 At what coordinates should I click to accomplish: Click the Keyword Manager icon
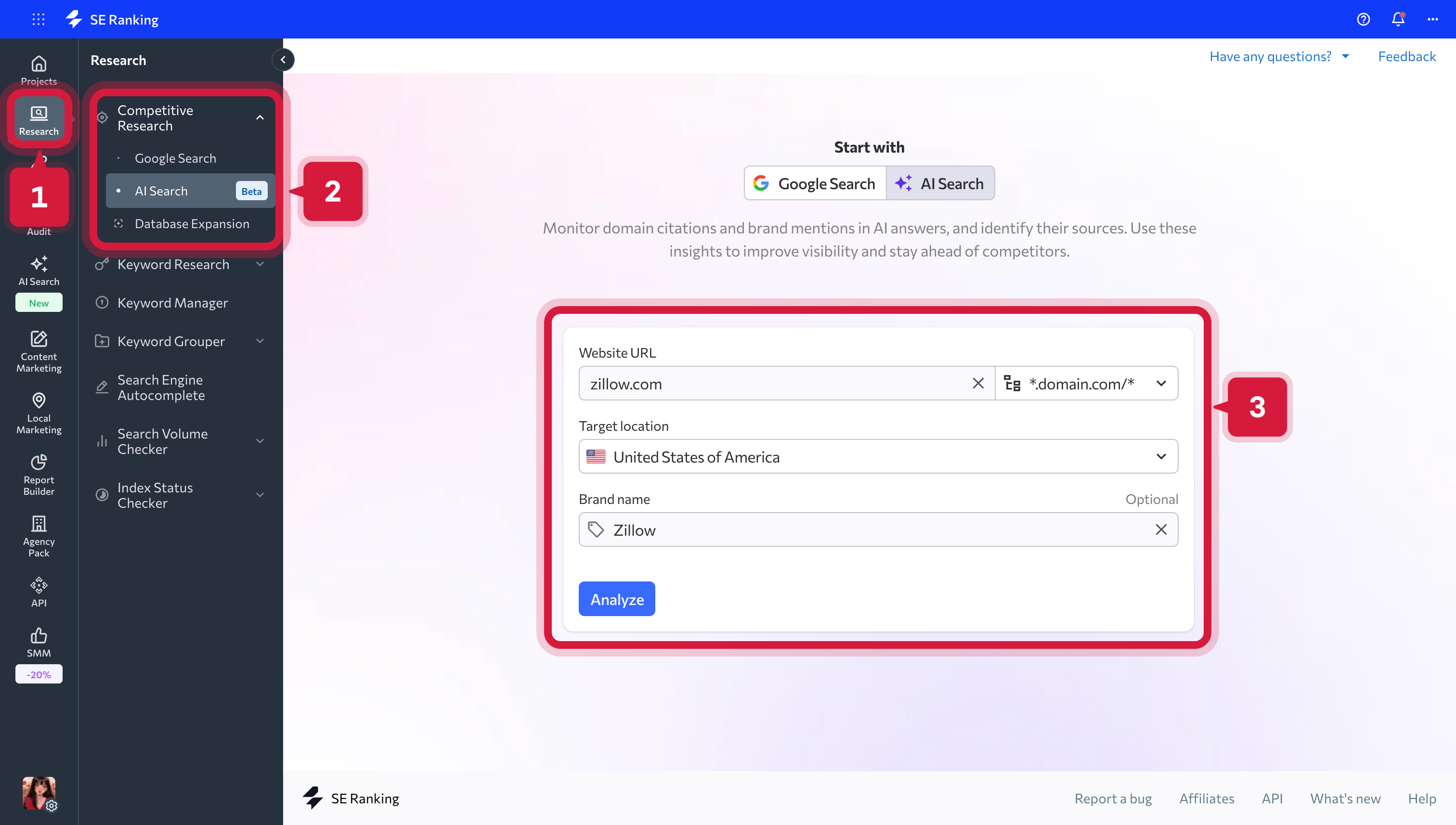pyautogui.click(x=102, y=303)
